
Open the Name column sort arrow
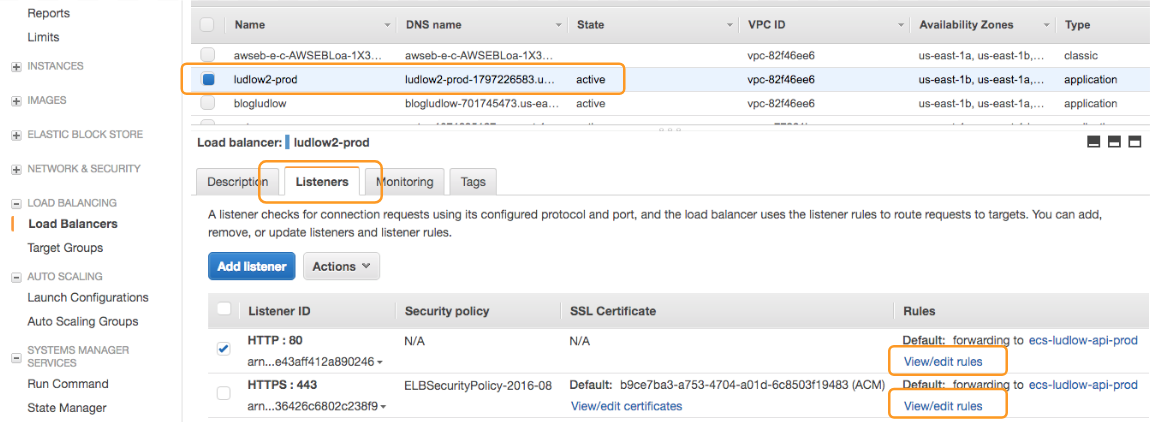[388, 25]
